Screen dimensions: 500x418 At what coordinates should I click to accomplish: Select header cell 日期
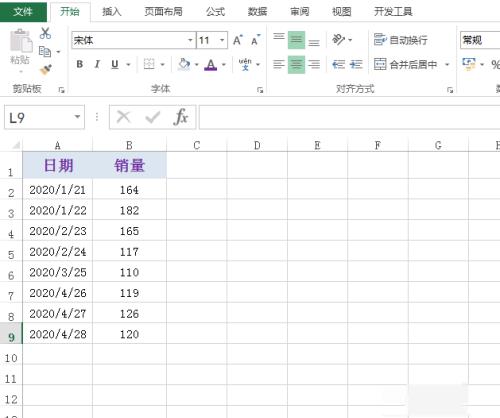click(58, 165)
